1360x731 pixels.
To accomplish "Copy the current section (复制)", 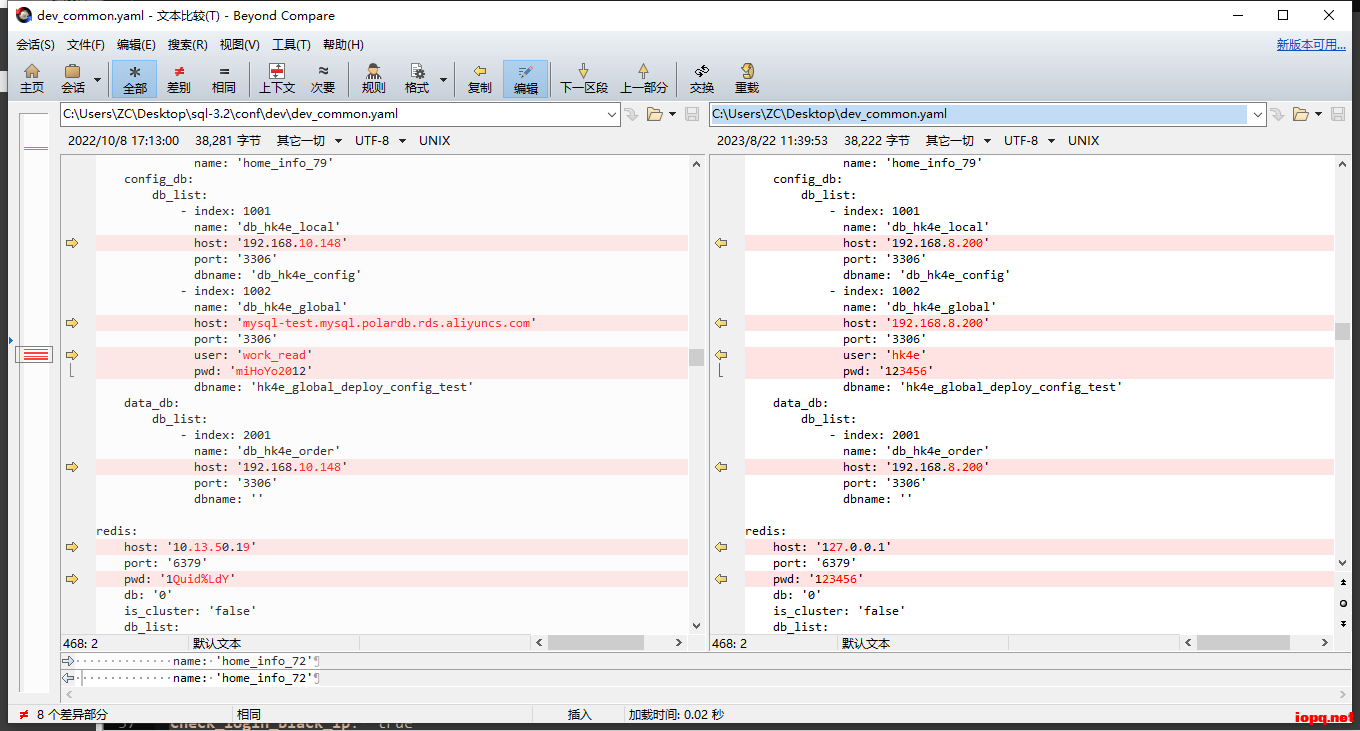I will (x=479, y=78).
